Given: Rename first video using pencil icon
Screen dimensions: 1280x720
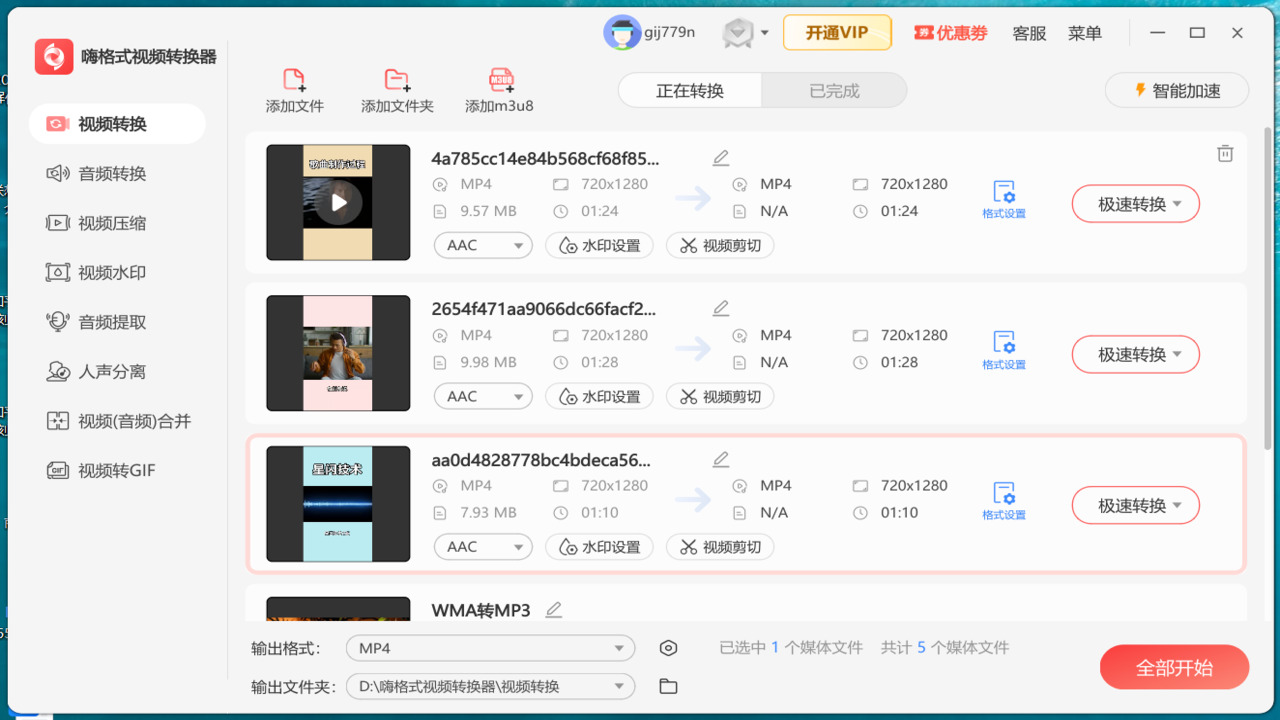Looking at the screenshot, I should [x=721, y=158].
